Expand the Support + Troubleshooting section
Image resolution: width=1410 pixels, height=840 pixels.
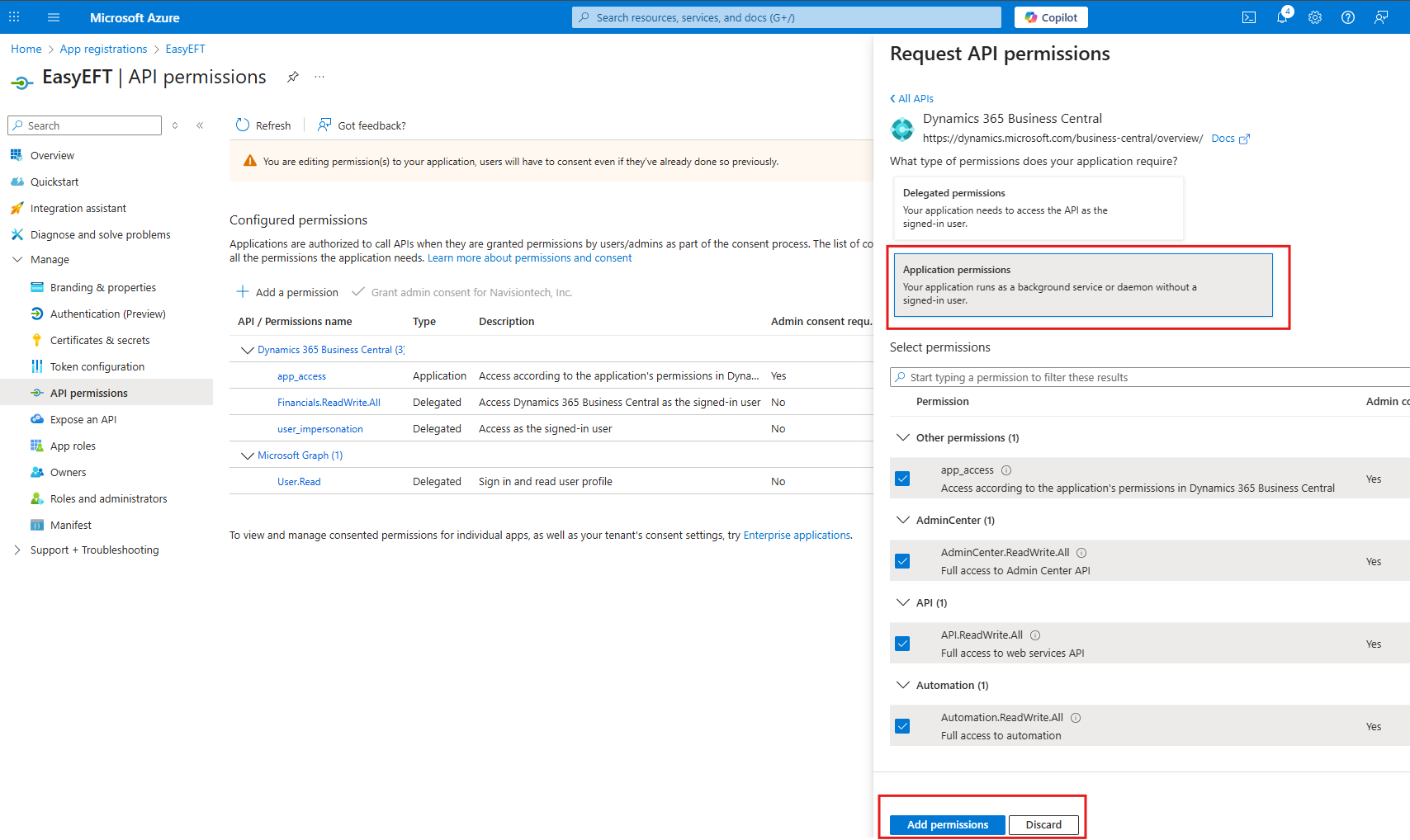[x=17, y=550]
